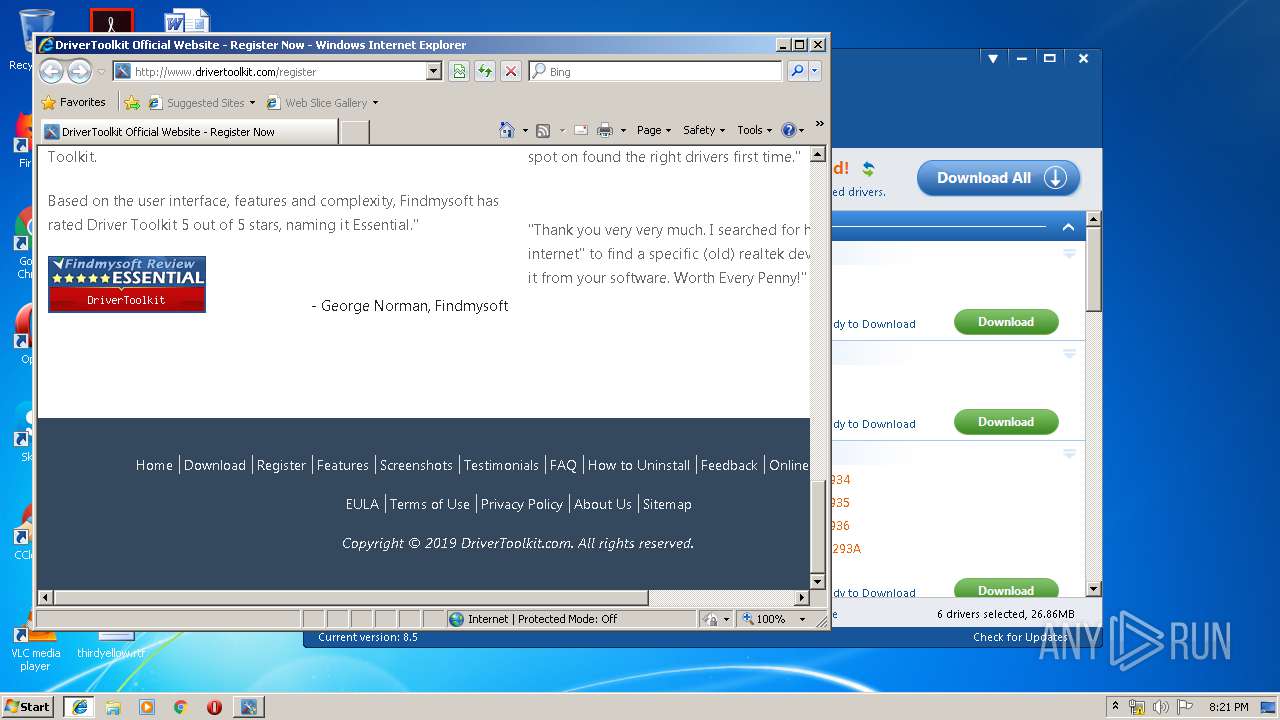Open Internet Explorer from taskbar
Viewport: 1280px width, 720px height.
pyautogui.click(x=79, y=707)
